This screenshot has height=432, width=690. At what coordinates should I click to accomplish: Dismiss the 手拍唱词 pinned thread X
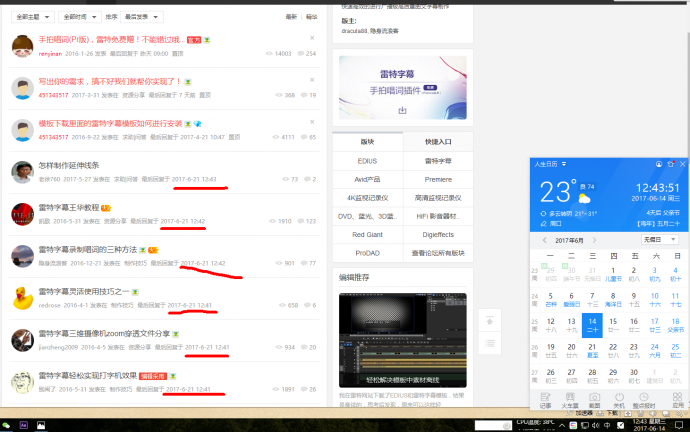click(x=312, y=38)
